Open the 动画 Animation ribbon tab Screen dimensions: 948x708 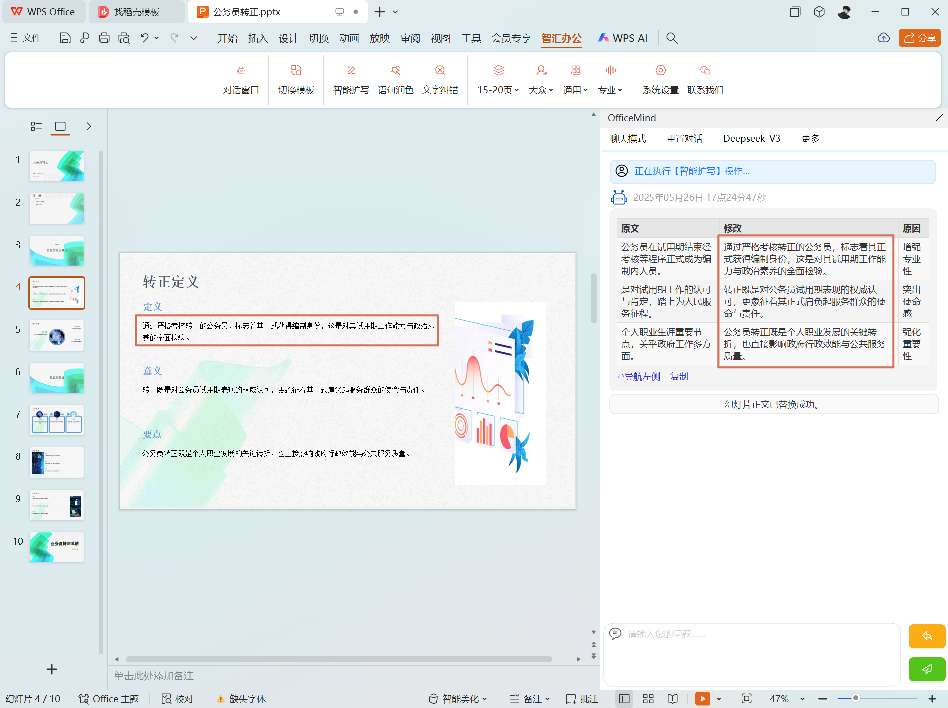click(x=349, y=38)
